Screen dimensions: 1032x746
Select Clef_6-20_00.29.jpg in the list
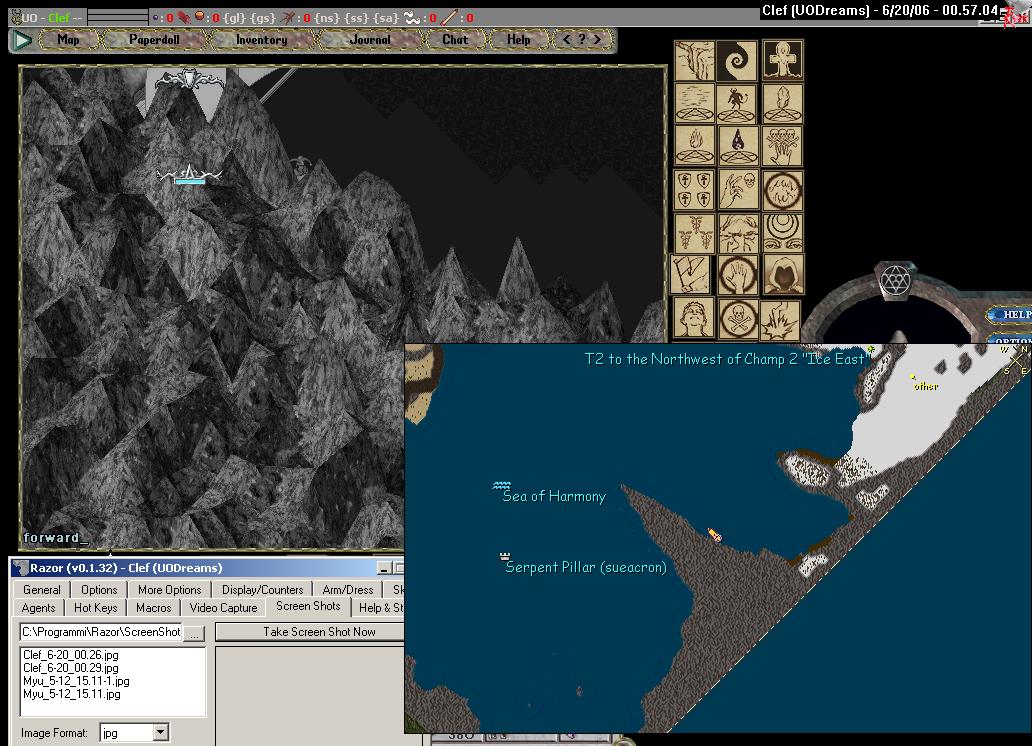coord(71,668)
